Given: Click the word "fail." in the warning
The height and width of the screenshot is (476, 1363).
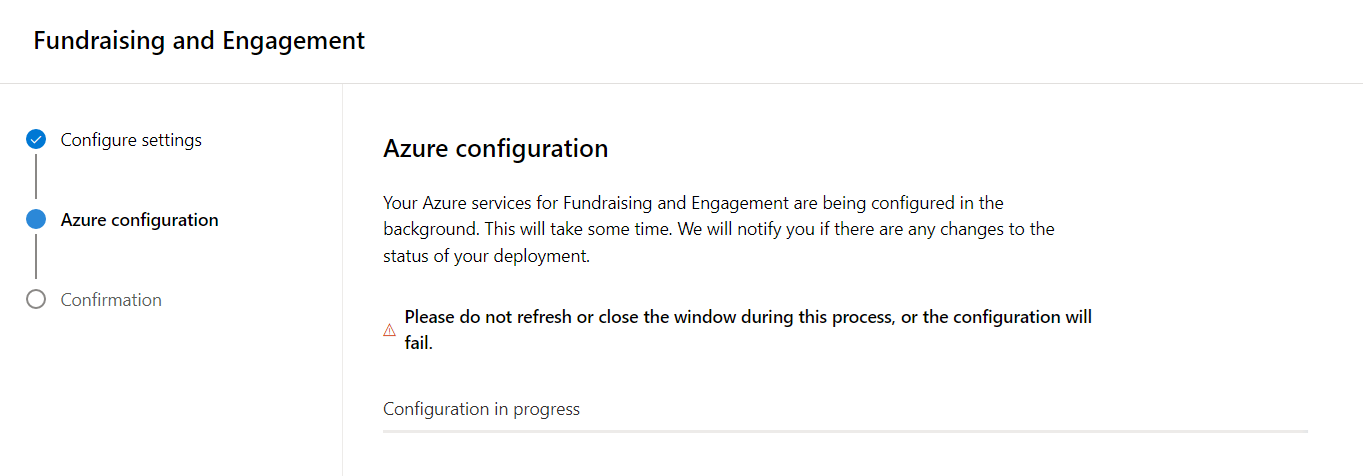Looking at the screenshot, I should (419, 343).
